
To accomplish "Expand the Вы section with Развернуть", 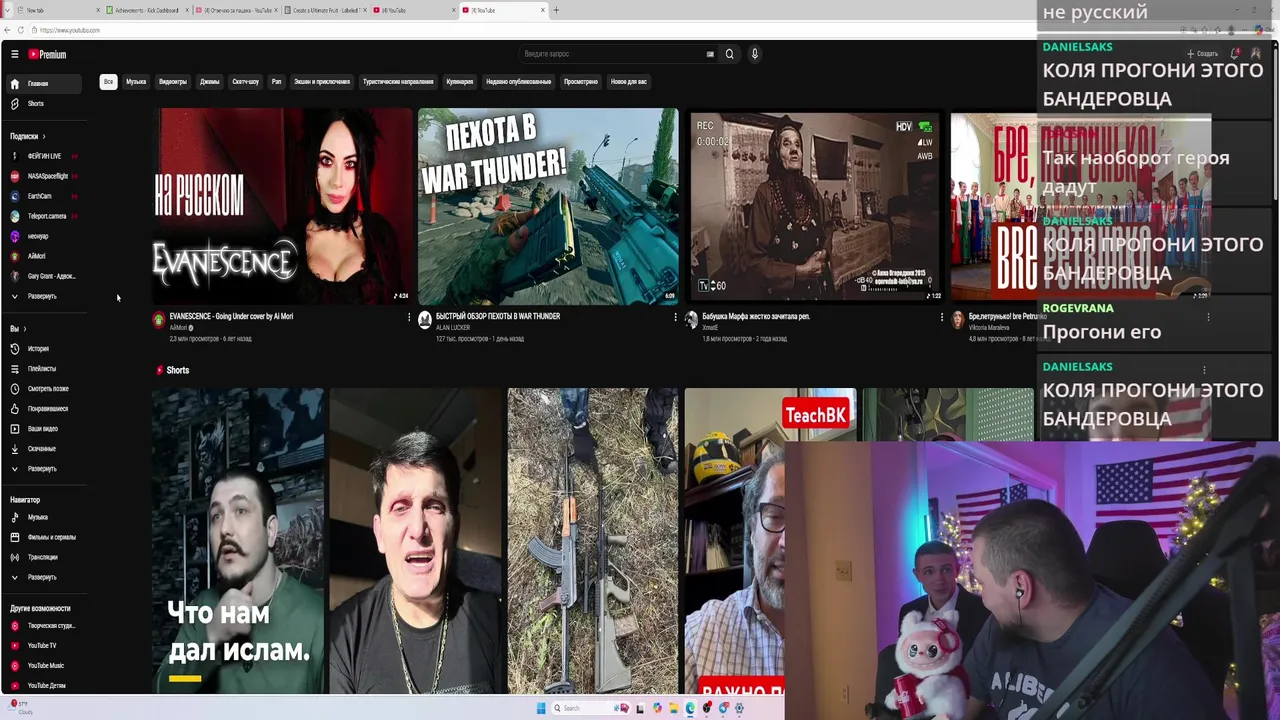I will point(45,469).
